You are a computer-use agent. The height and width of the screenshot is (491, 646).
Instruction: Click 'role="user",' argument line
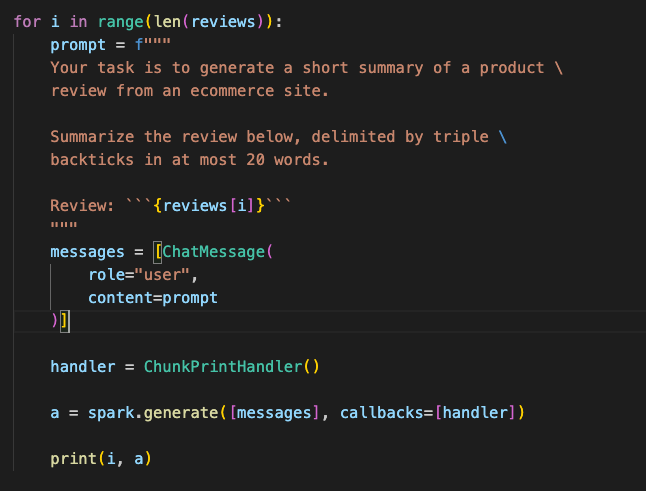(x=143, y=275)
